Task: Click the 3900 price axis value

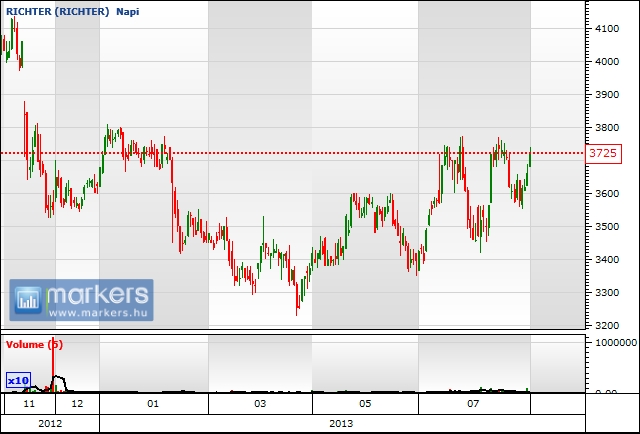Action: point(607,94)
